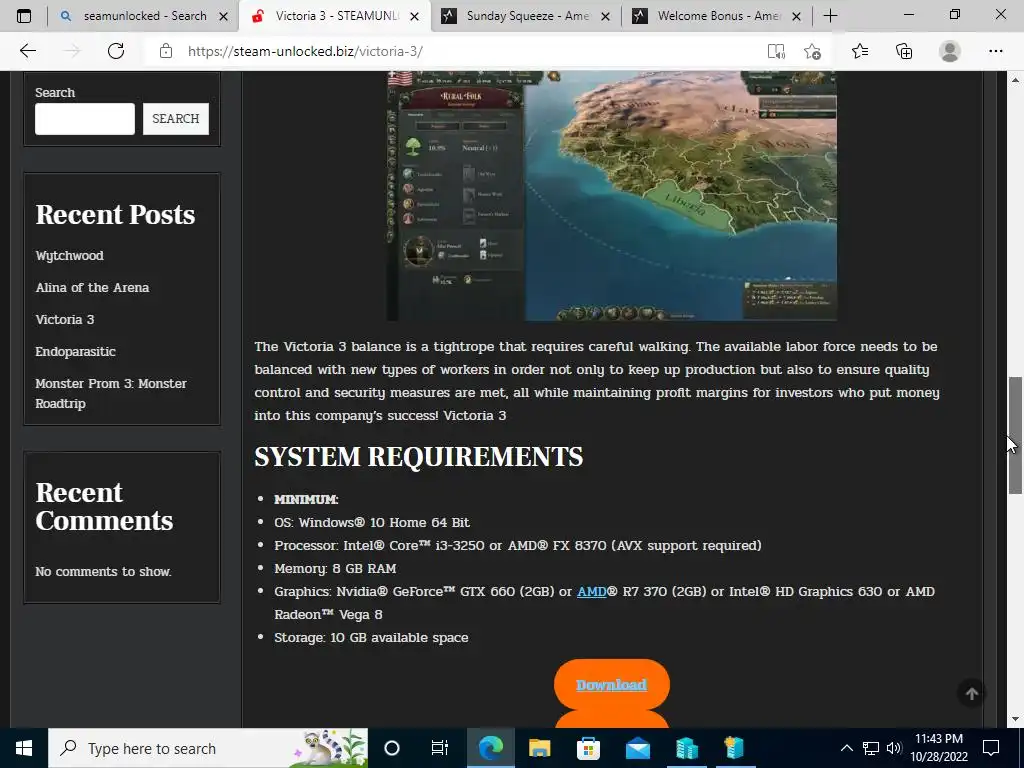Click the address bar URL
1024x768 pixels.
[305, 51]
